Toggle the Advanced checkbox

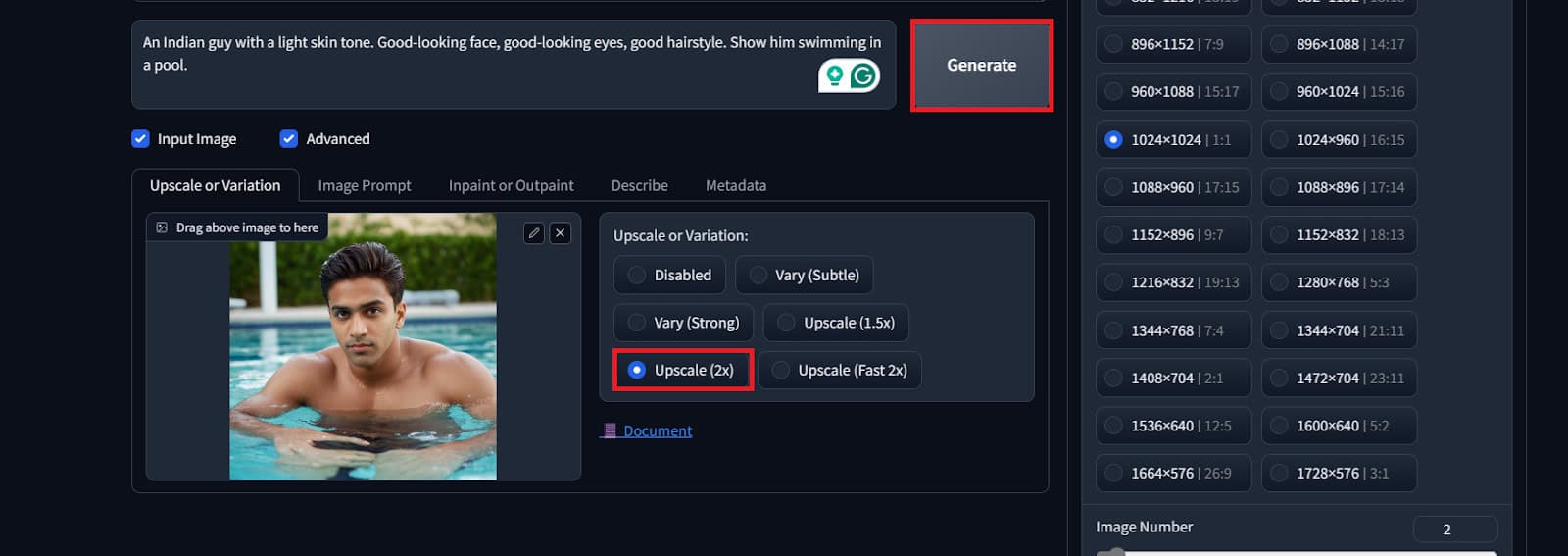(x=289, y=139)
